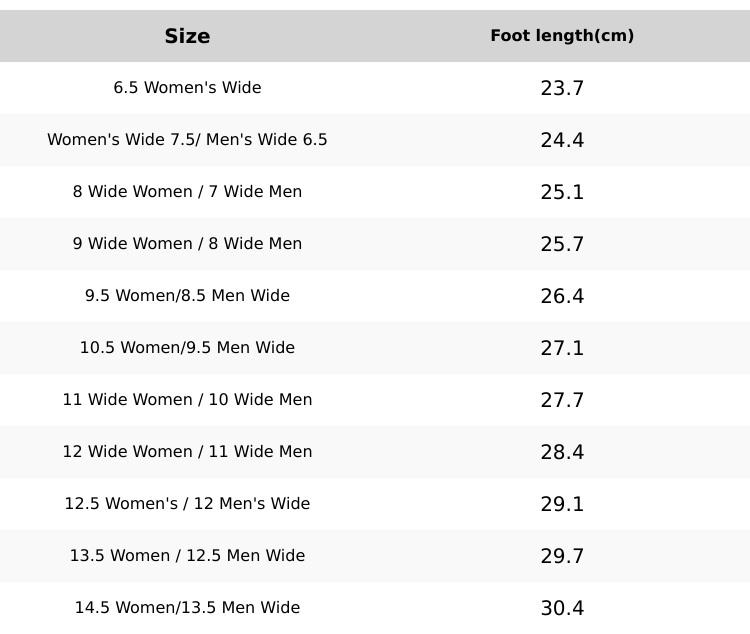Select the 29.1 foot length value
750x634 pixels.
562,504
